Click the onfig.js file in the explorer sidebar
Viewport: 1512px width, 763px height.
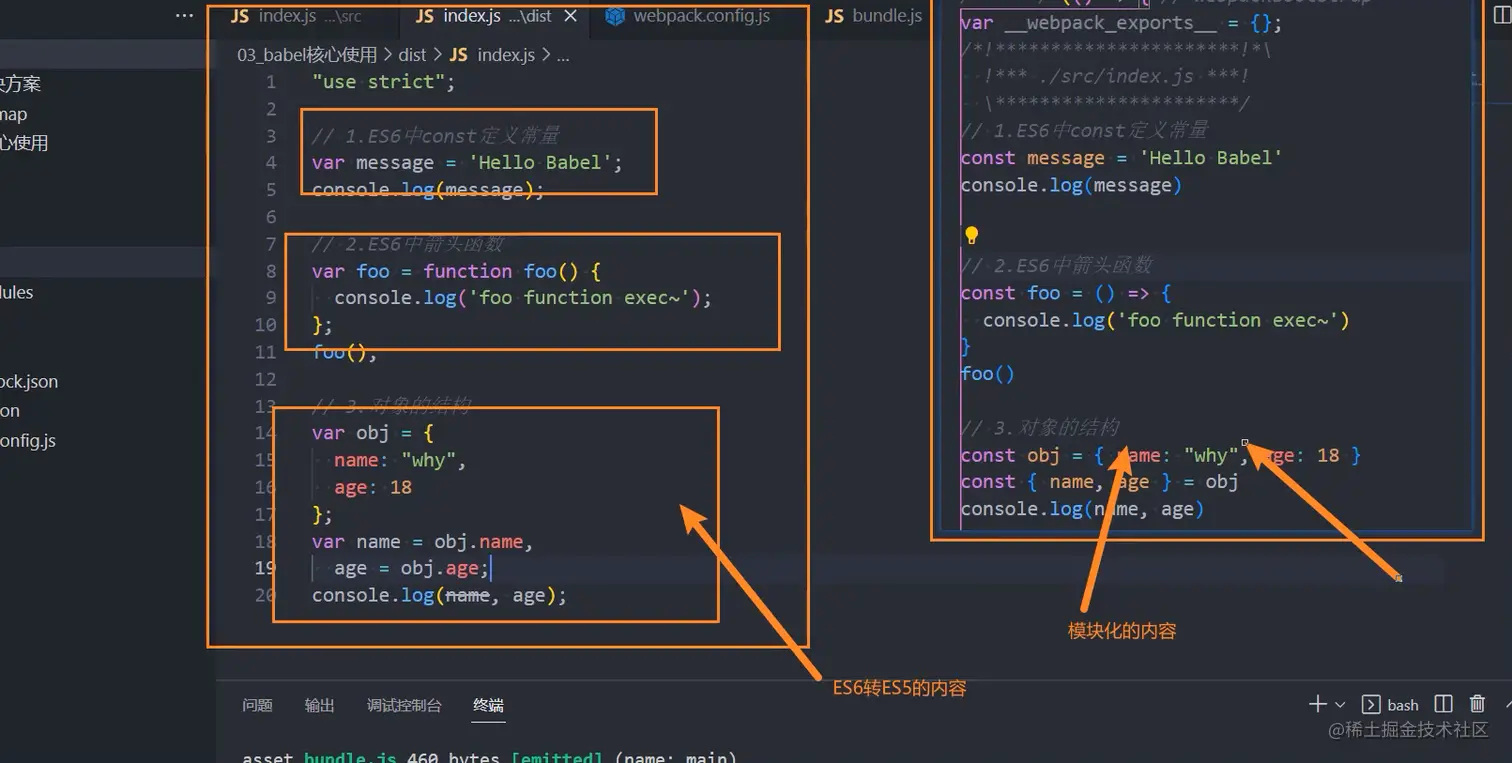29,440
